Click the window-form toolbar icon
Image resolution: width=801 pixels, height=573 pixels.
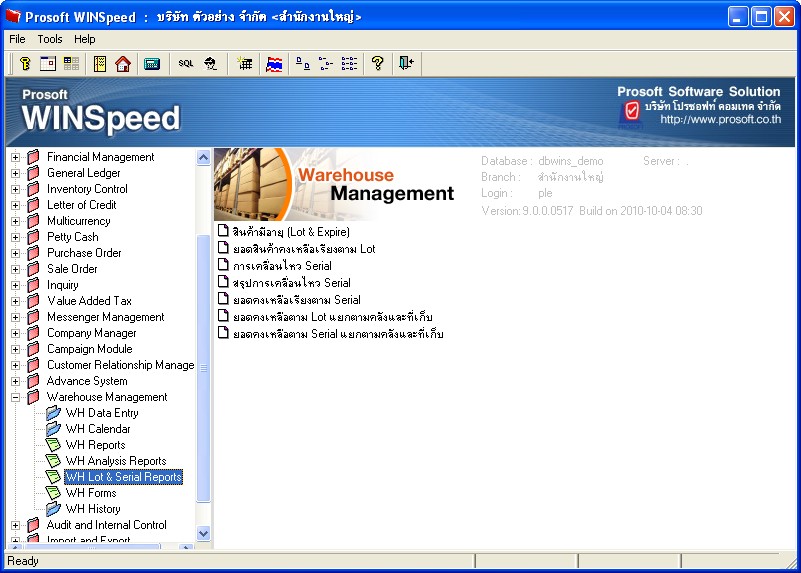(48, 64)
